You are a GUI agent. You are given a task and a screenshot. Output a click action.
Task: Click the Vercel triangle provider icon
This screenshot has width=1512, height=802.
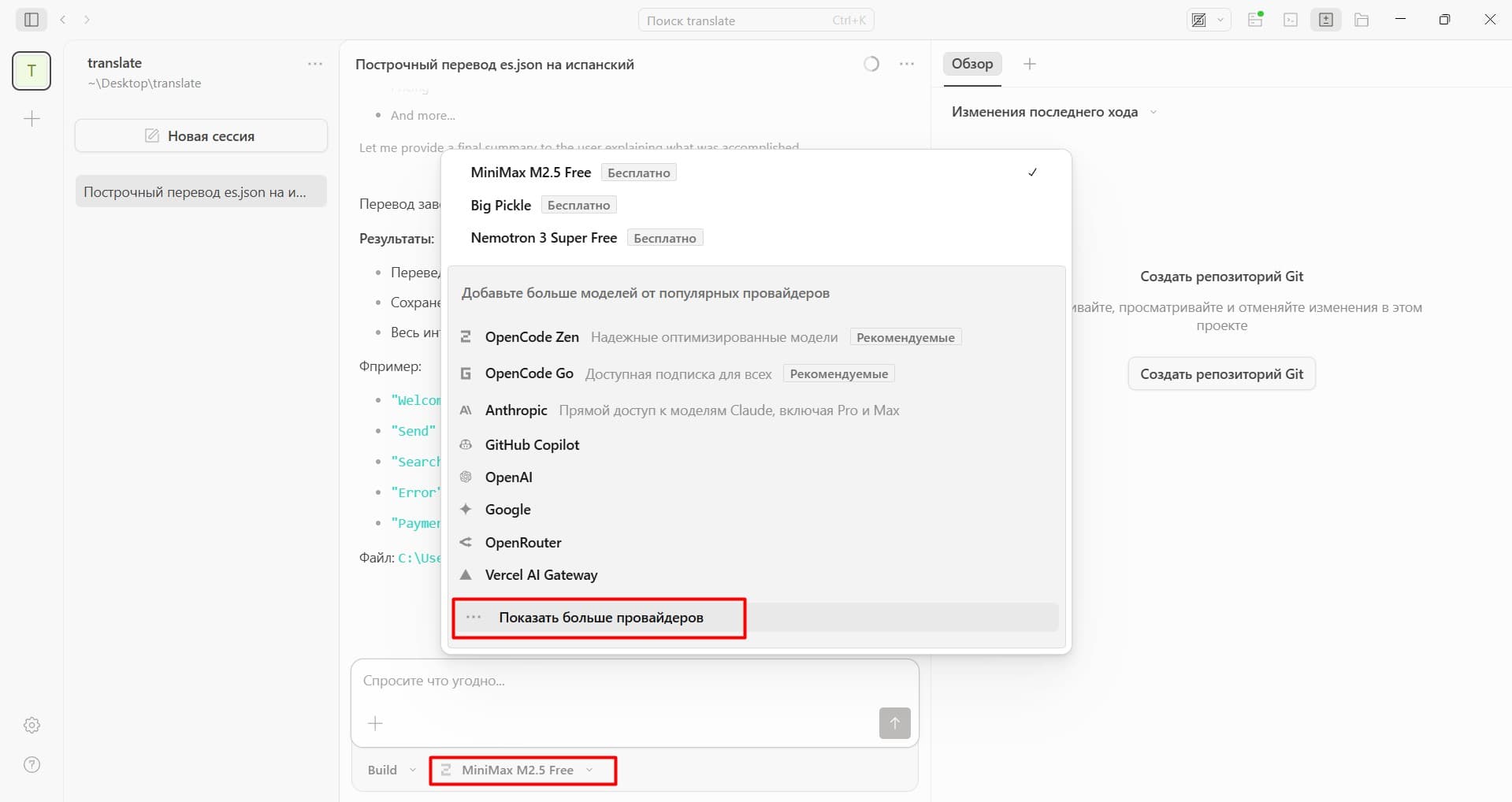(466, 574)
